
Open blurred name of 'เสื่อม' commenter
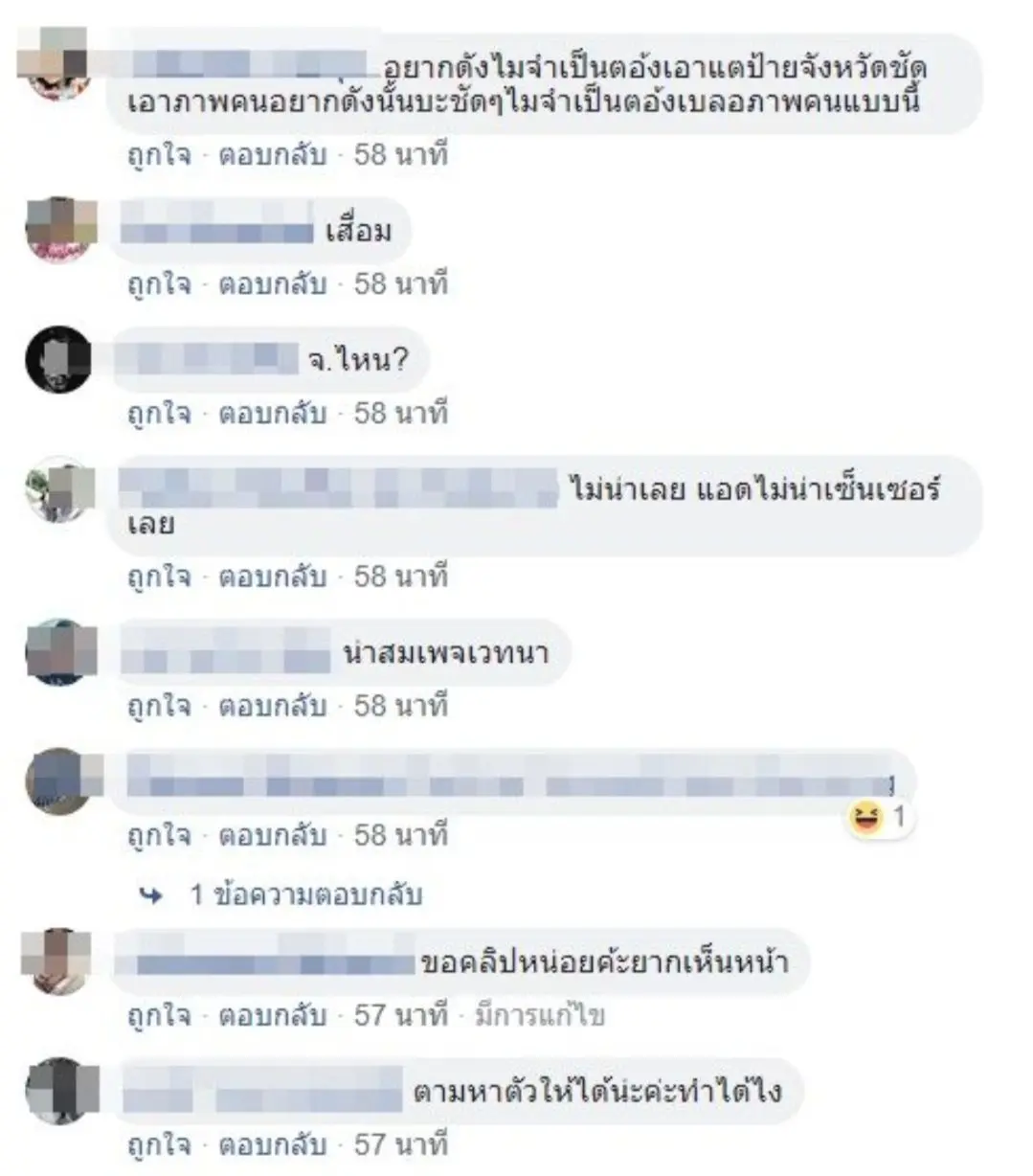pos(219,231)
